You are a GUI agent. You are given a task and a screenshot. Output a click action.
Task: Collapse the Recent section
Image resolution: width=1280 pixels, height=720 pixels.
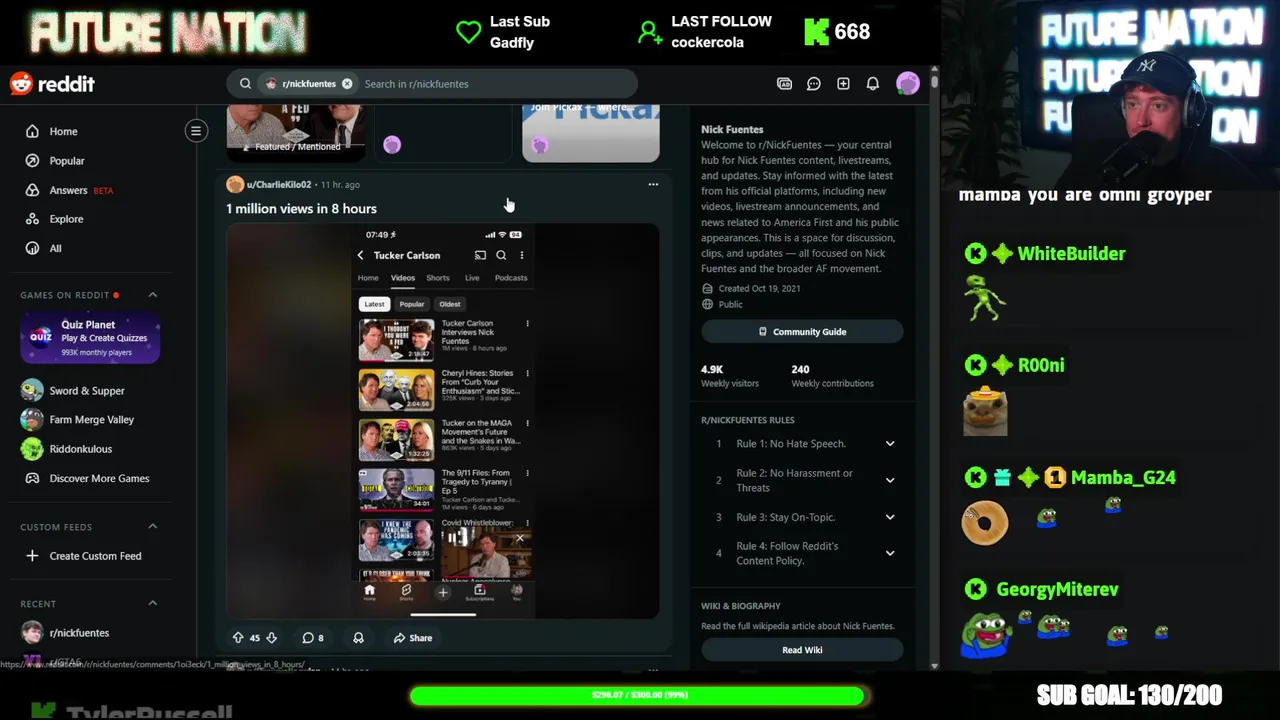[x=153, y=603]
